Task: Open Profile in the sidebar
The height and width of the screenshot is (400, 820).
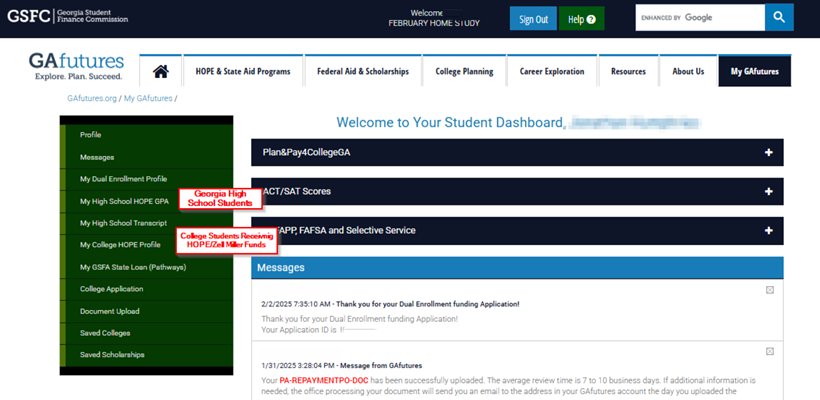Action: (146, 135)
